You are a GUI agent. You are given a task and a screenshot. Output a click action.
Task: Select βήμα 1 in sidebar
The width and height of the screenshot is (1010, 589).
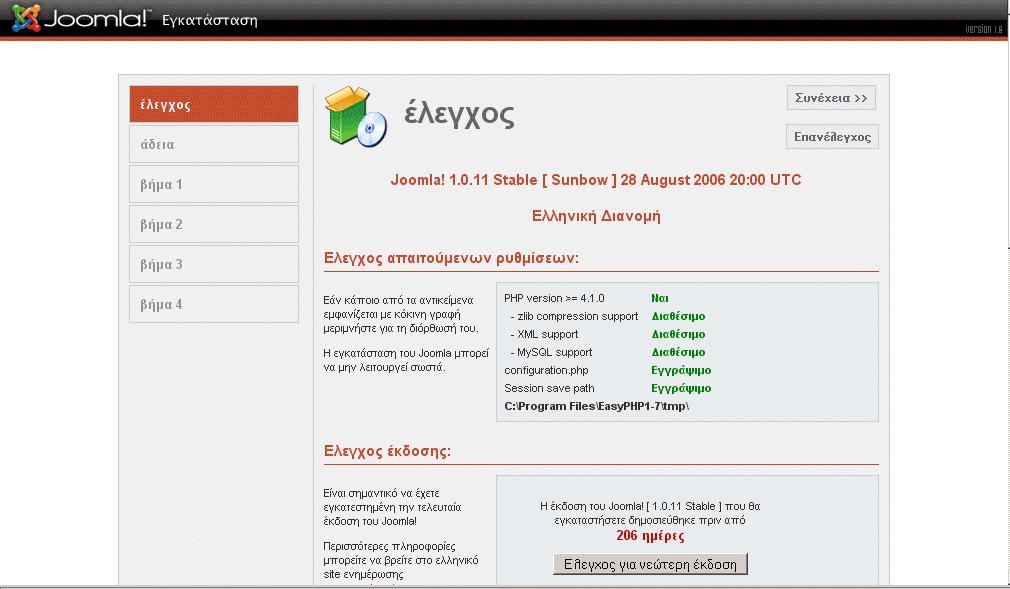point(214,184)
